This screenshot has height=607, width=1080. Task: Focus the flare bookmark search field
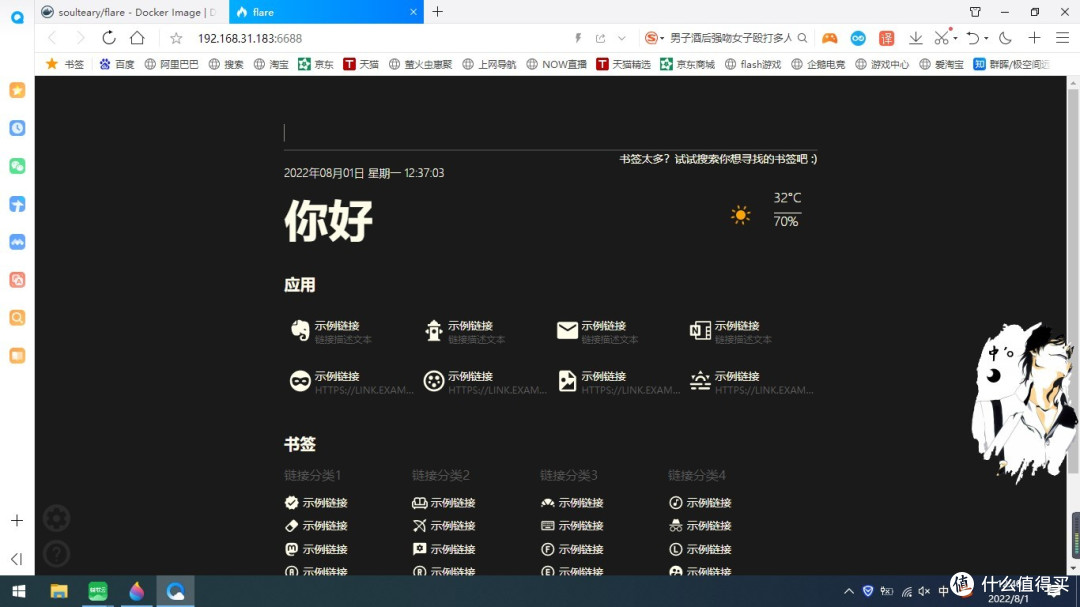pyautogui.click(x=550, y=133)
